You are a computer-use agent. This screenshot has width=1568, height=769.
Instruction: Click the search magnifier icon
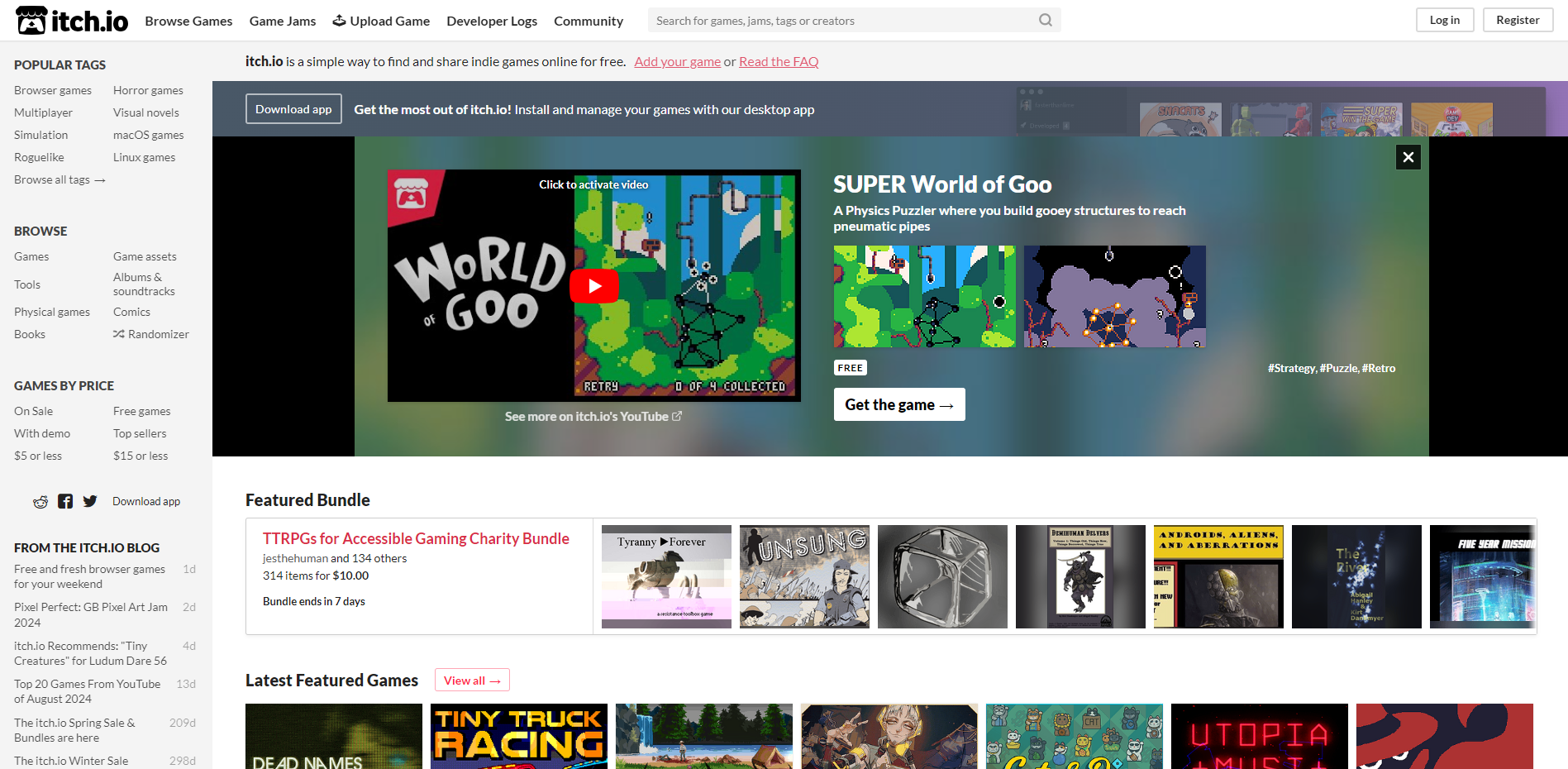(1045, 21)
